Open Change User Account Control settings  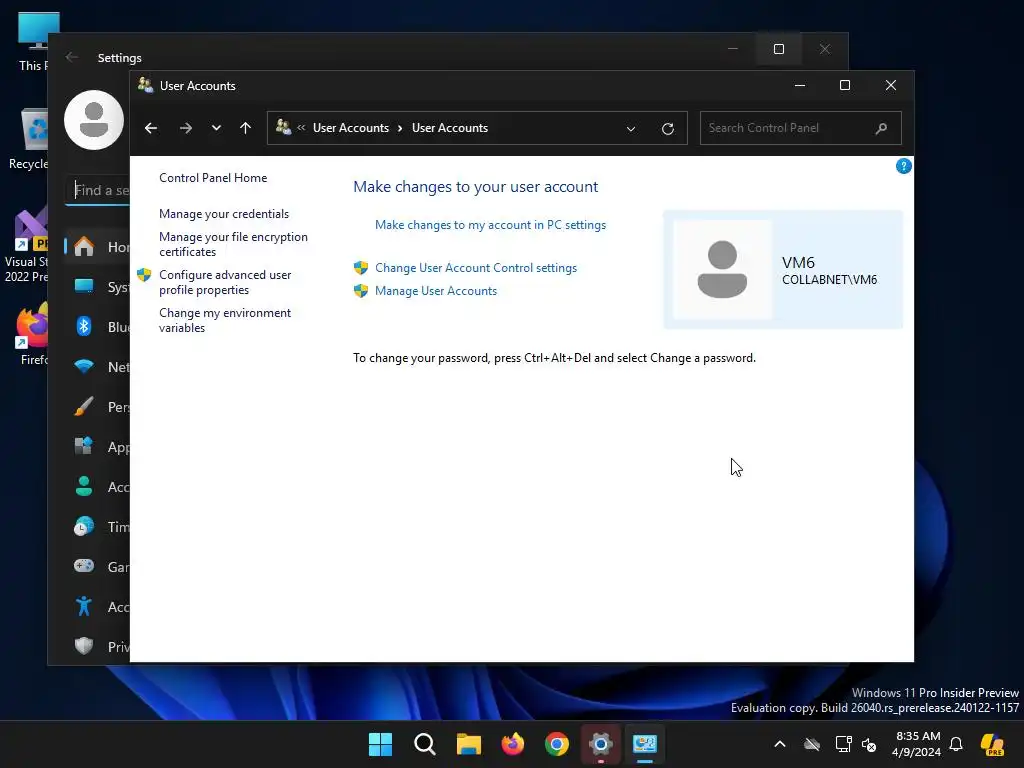coord(476,268)
